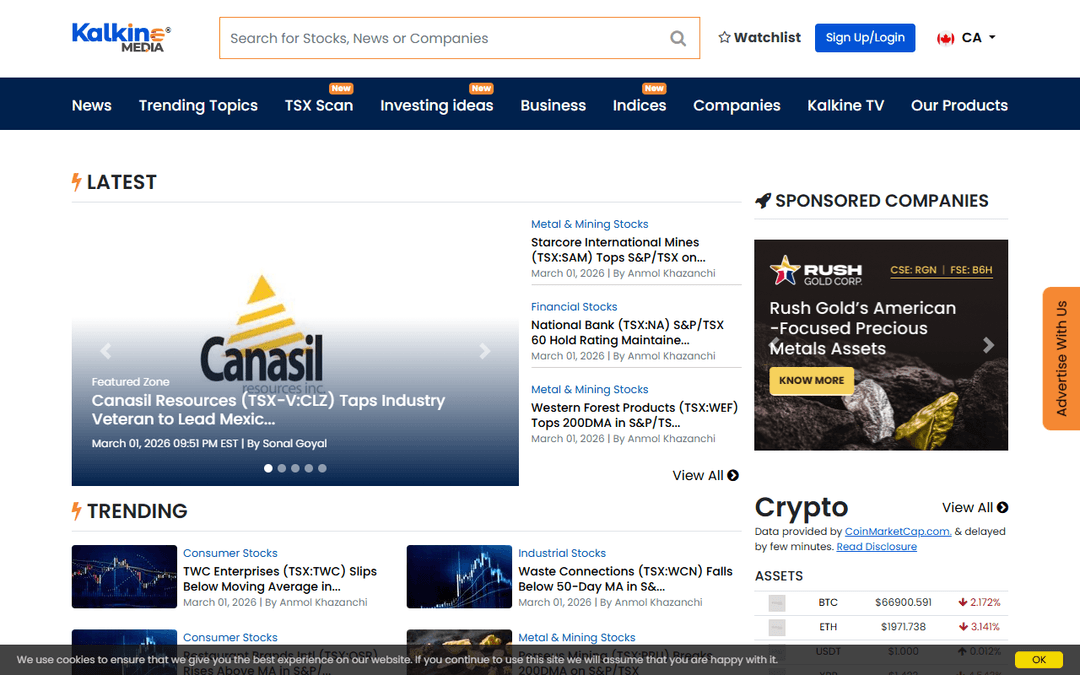Click Metal & Mining Stocks above Starcore article
The width and height of the screenshot is (1080, 675).
[x=590, y=224]
